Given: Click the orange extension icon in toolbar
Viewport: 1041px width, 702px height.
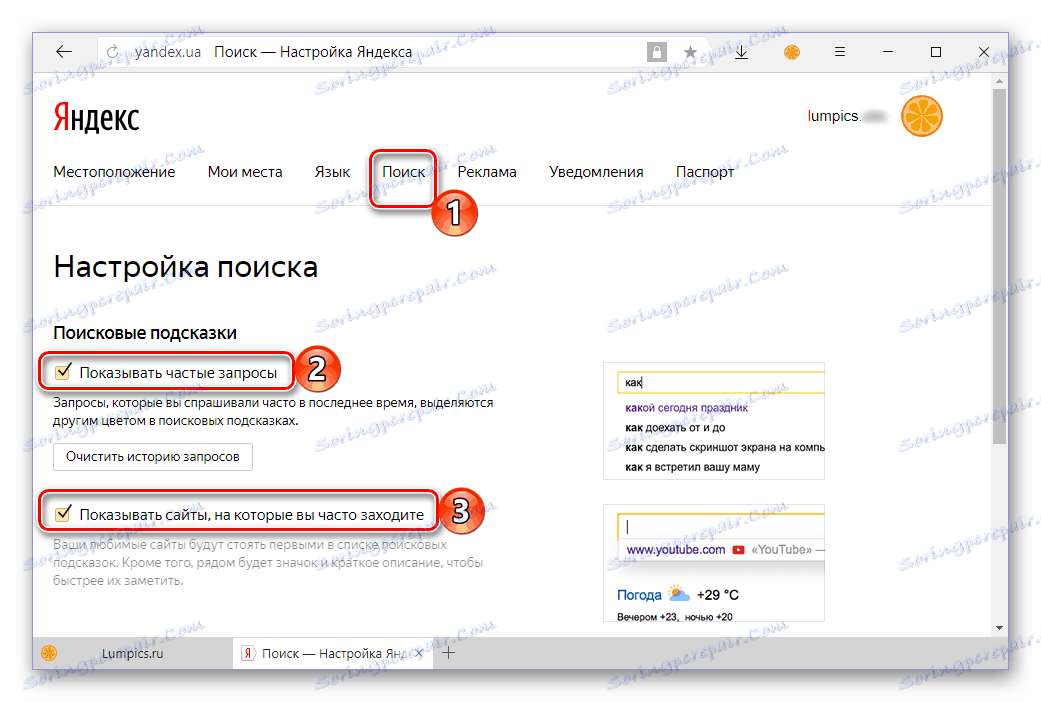Looking at the screenshot, I should pos(791,52).
